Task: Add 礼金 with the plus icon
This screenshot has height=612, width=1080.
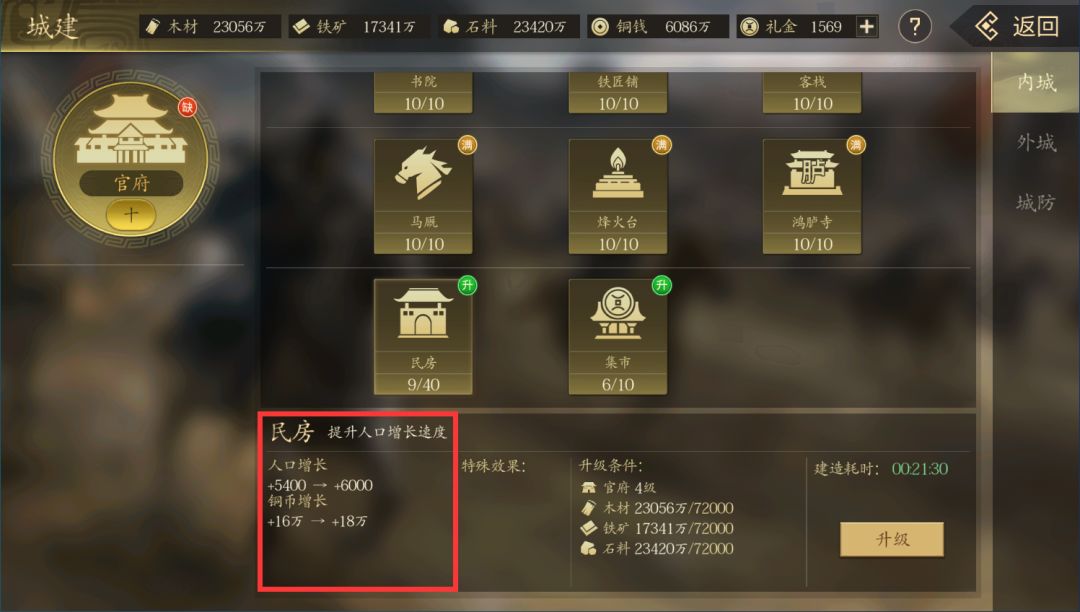Action: tap(866, 27)
